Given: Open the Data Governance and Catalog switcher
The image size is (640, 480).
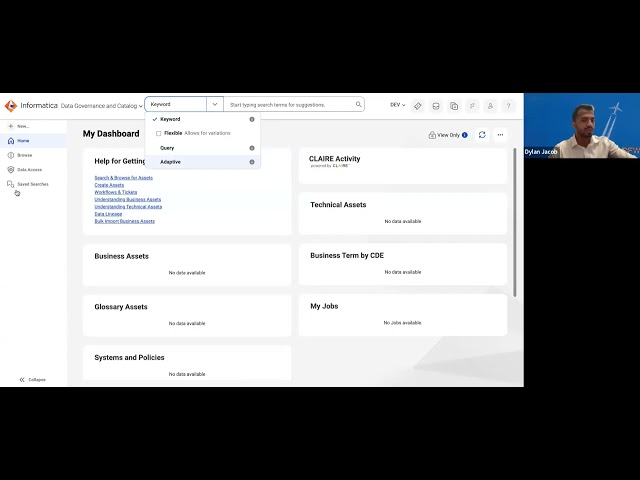Looking at the screenshot, I should click(102, 106).
